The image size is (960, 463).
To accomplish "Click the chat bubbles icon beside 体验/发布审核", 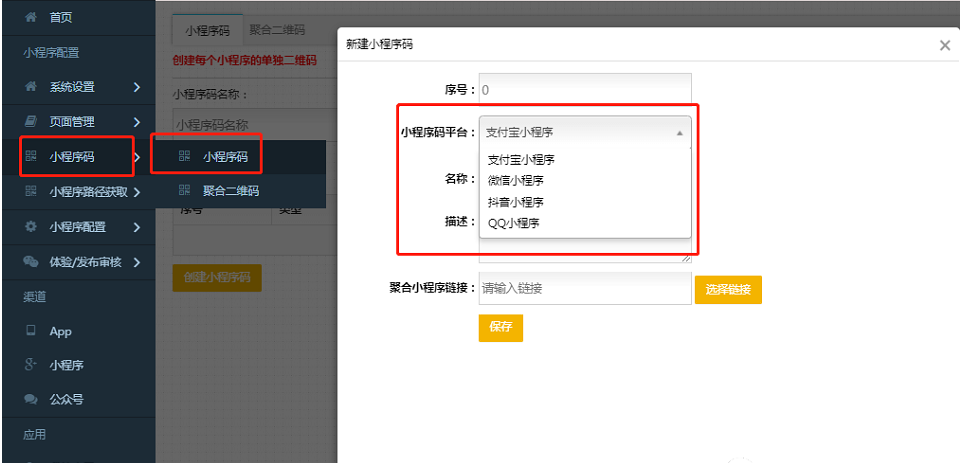I will click(x=30, y=262).
